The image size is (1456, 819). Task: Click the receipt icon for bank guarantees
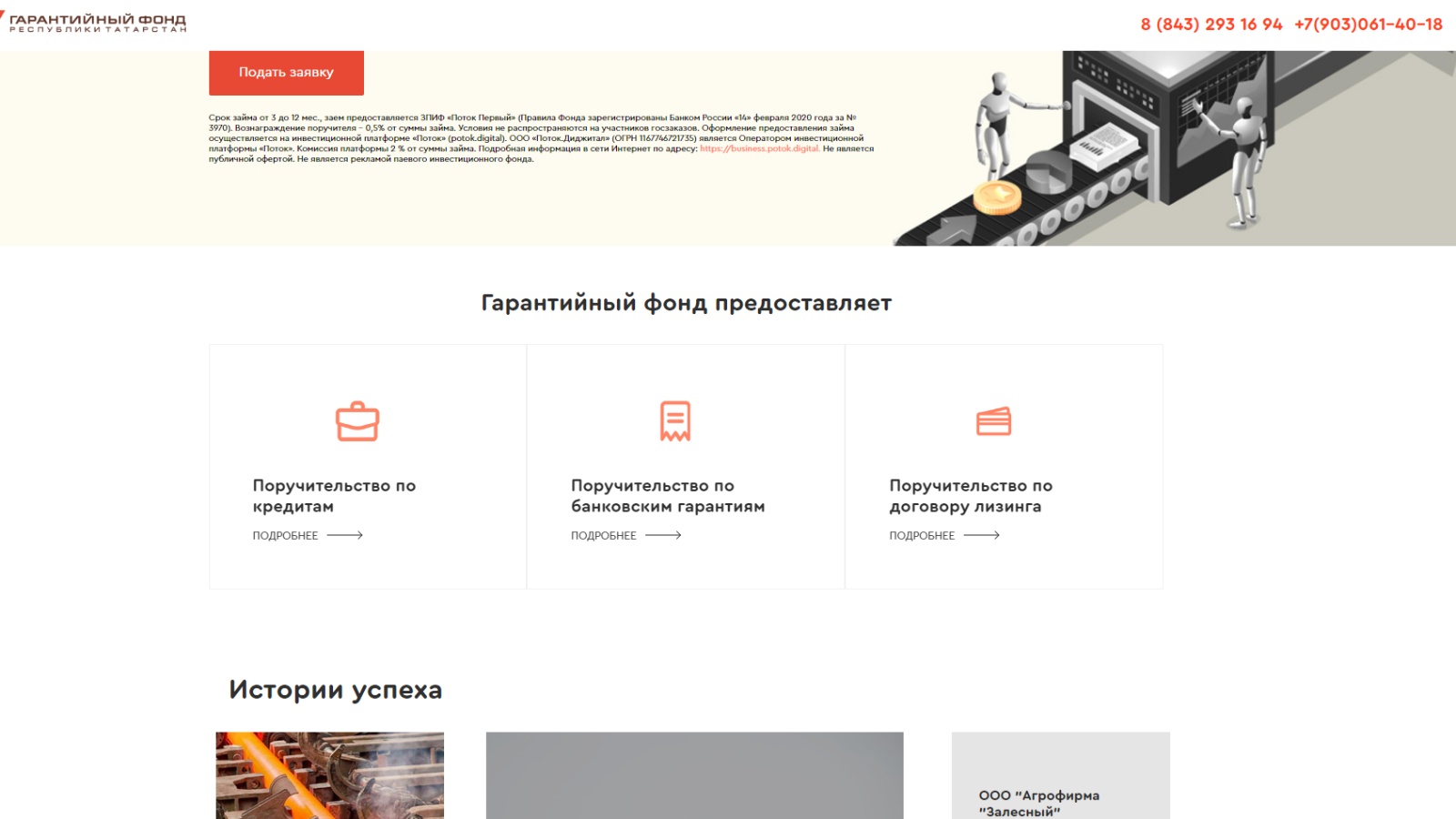(675, 421)
